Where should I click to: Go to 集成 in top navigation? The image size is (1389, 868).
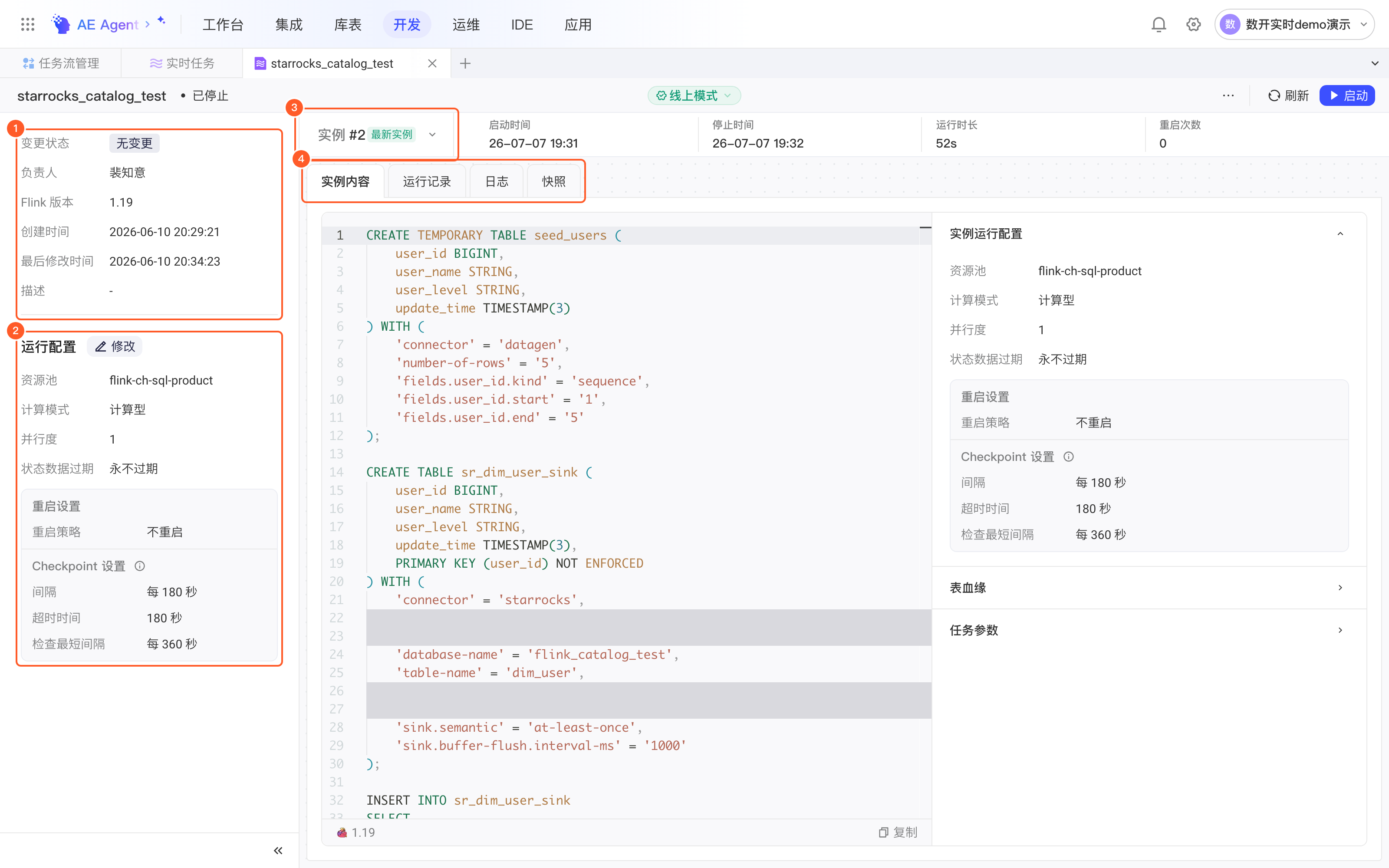coord(288,25)
